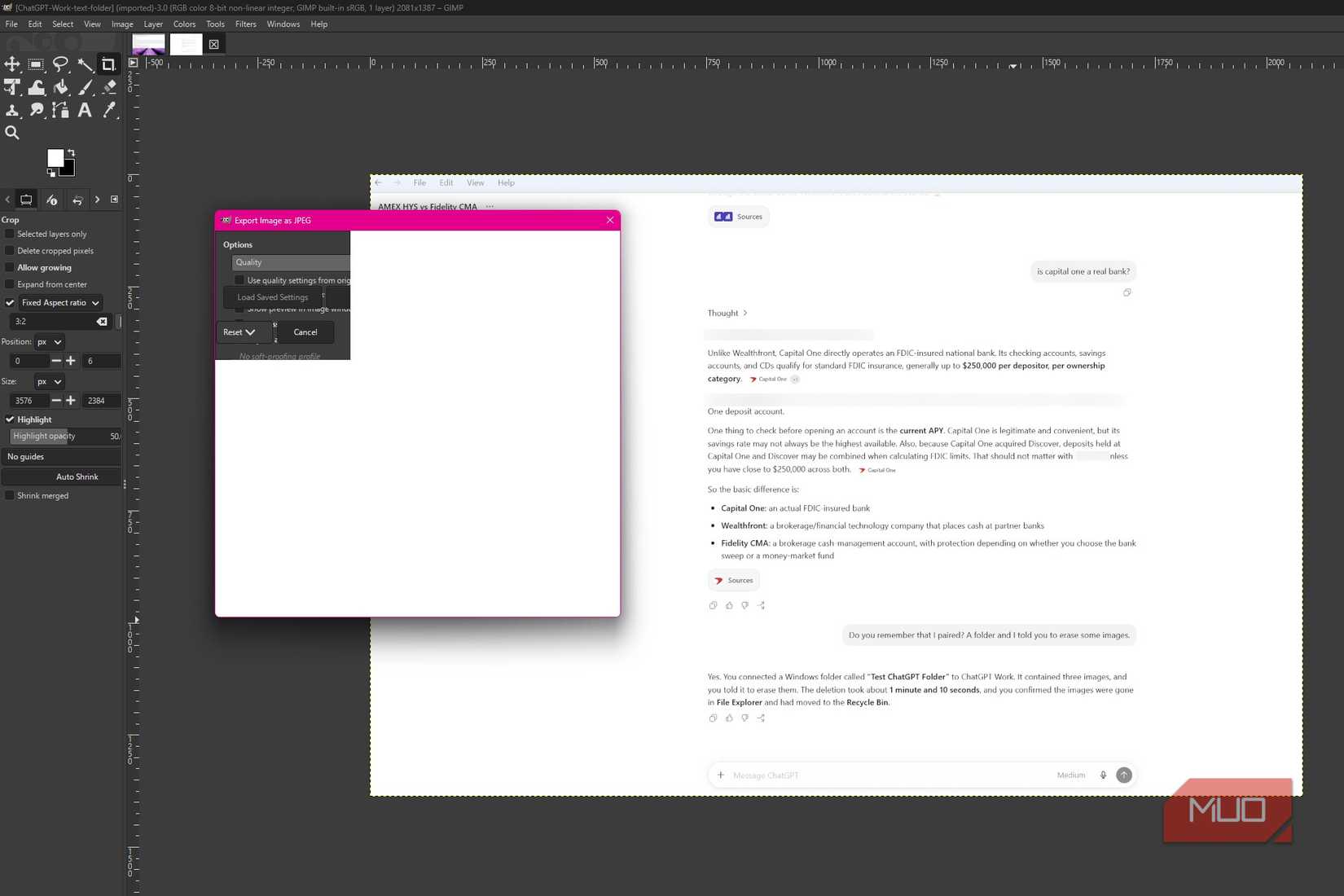Enable Delete cropped pixels checkbox
Screen dimensions: 1344x896
pyautogui.click(x=10, y=251)
